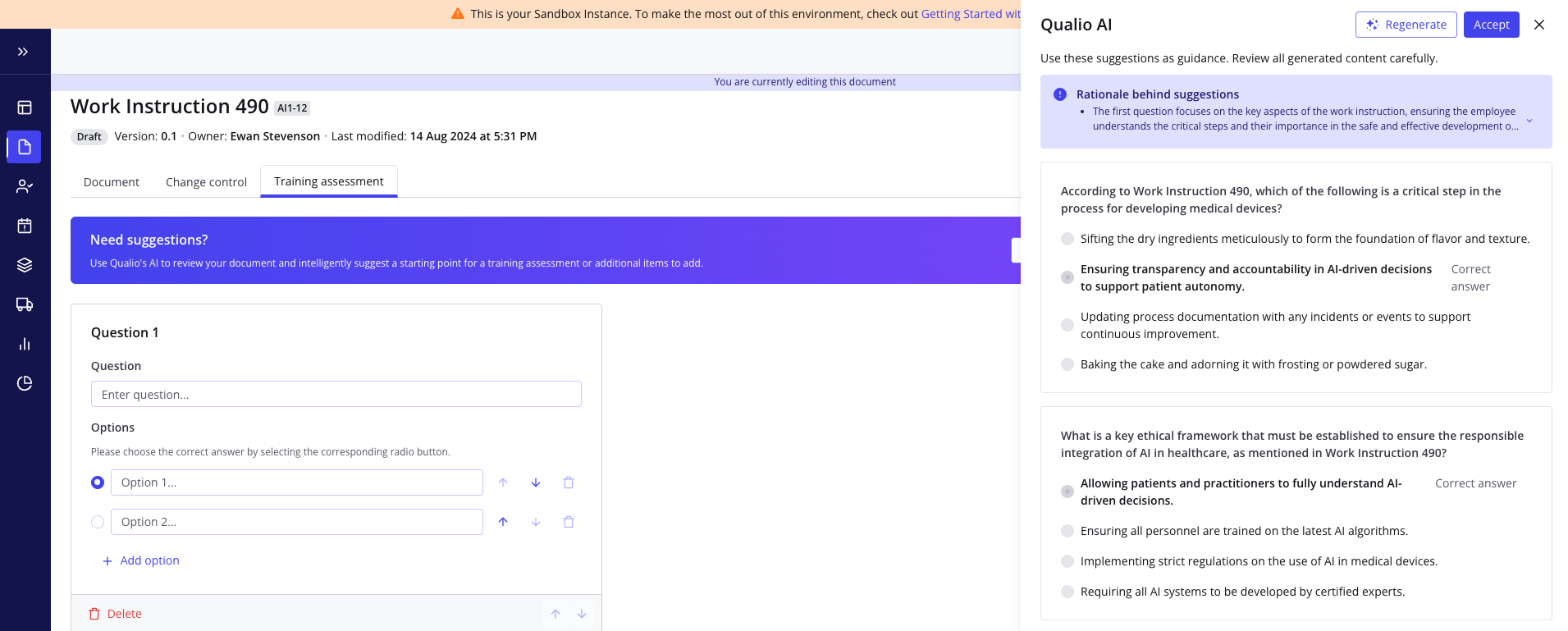Click the Draft status badge
Viewport: 1568px width, 631px height.
pyautogui.click(x=89, y=137)
